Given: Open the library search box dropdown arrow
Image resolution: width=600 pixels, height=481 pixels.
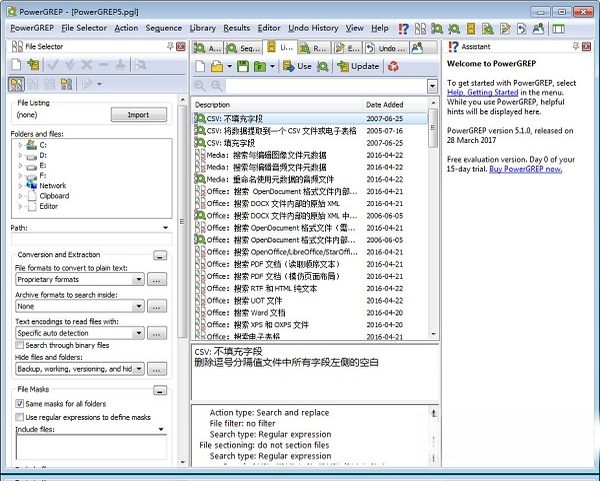Looking at the screenshot, I should [432, 86].
